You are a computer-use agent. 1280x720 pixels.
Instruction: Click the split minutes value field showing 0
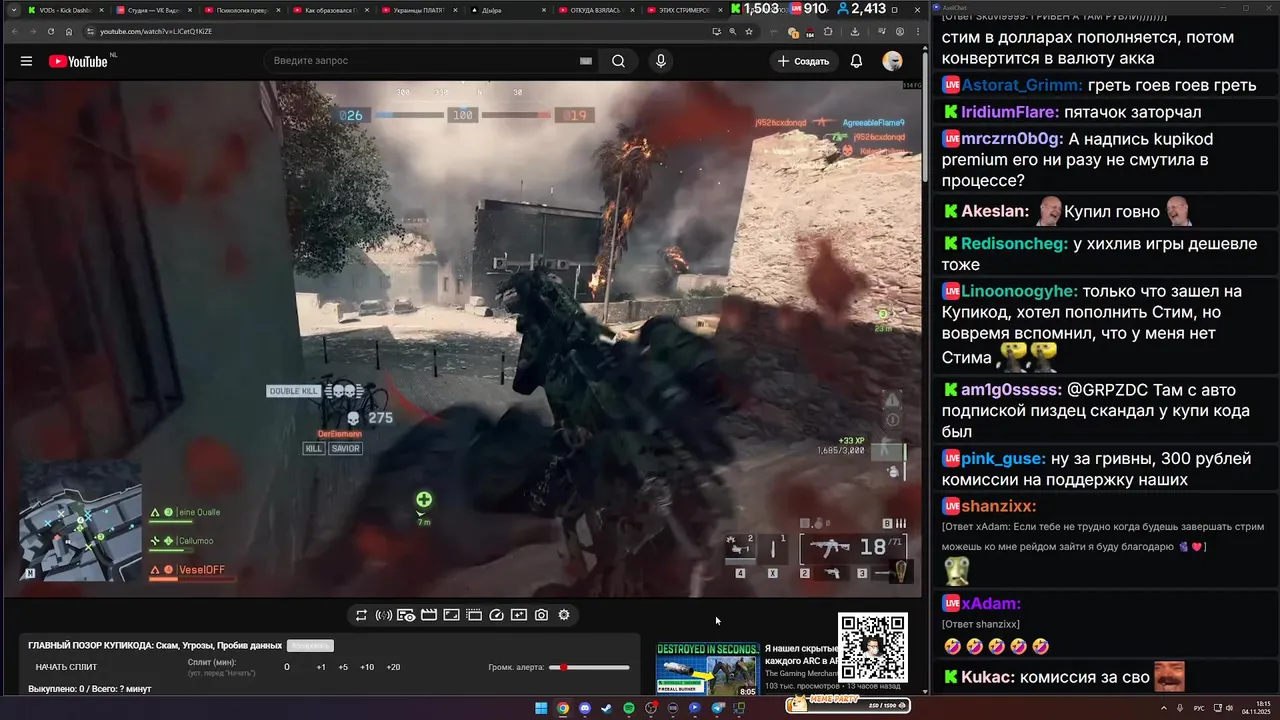pos(287,667)
